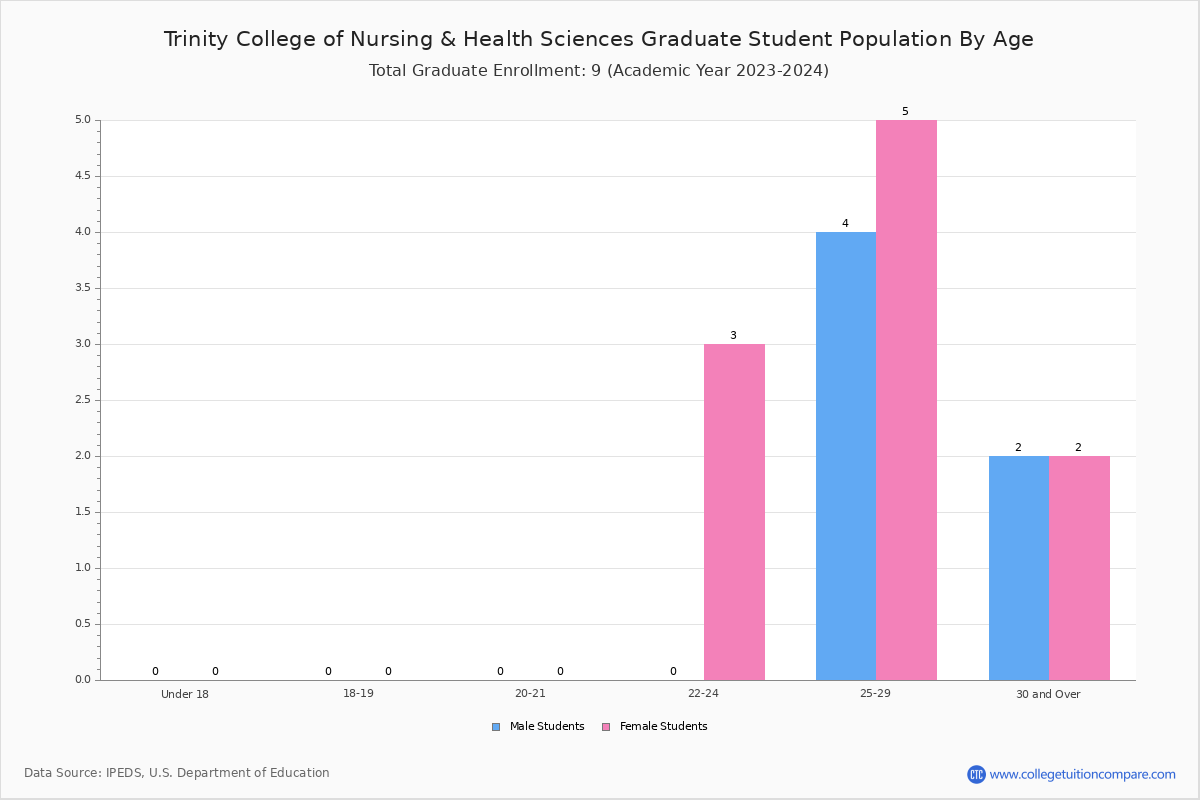Click the chart title text

coord(599,39)
